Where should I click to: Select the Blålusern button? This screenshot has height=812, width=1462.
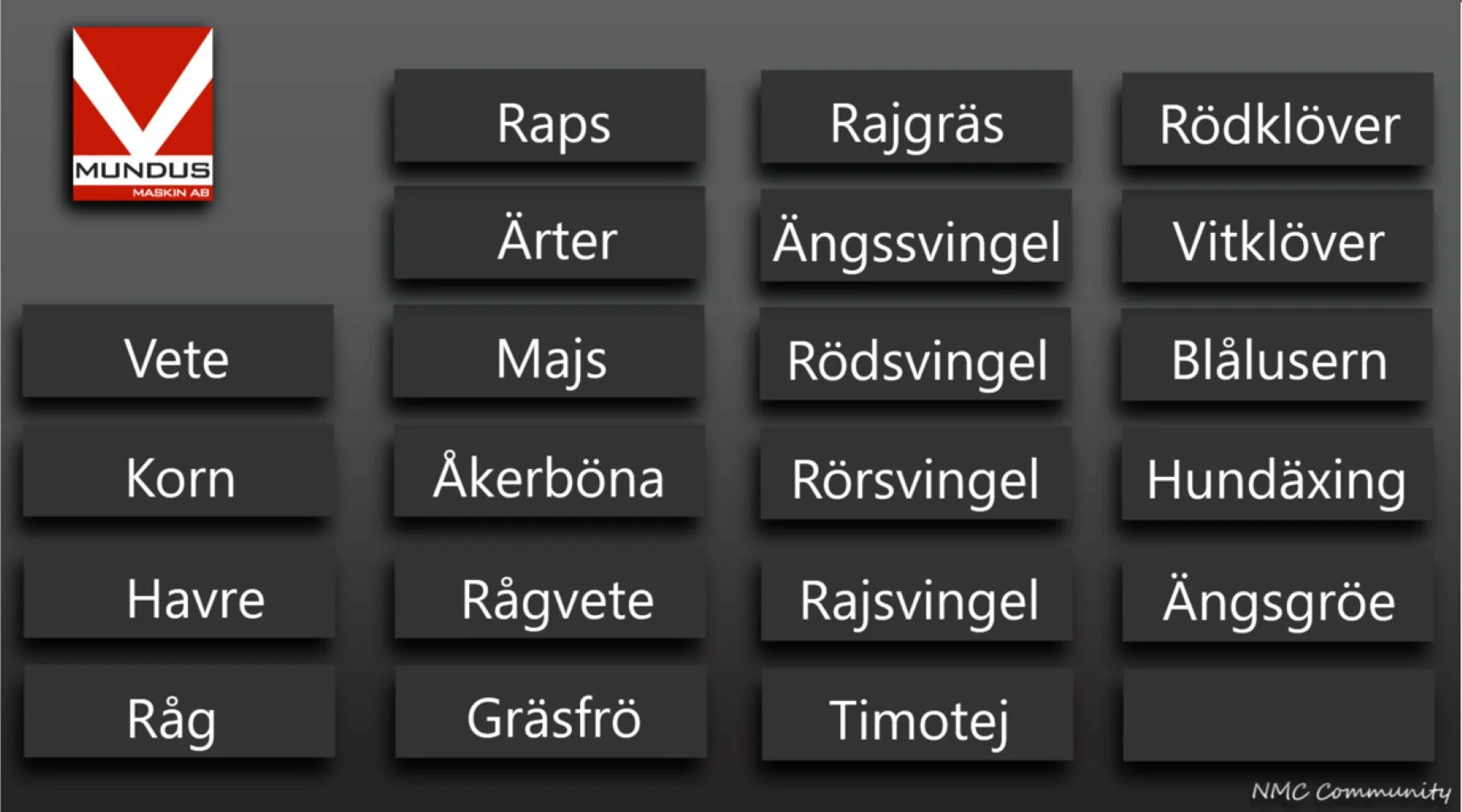pos(1276,354)
